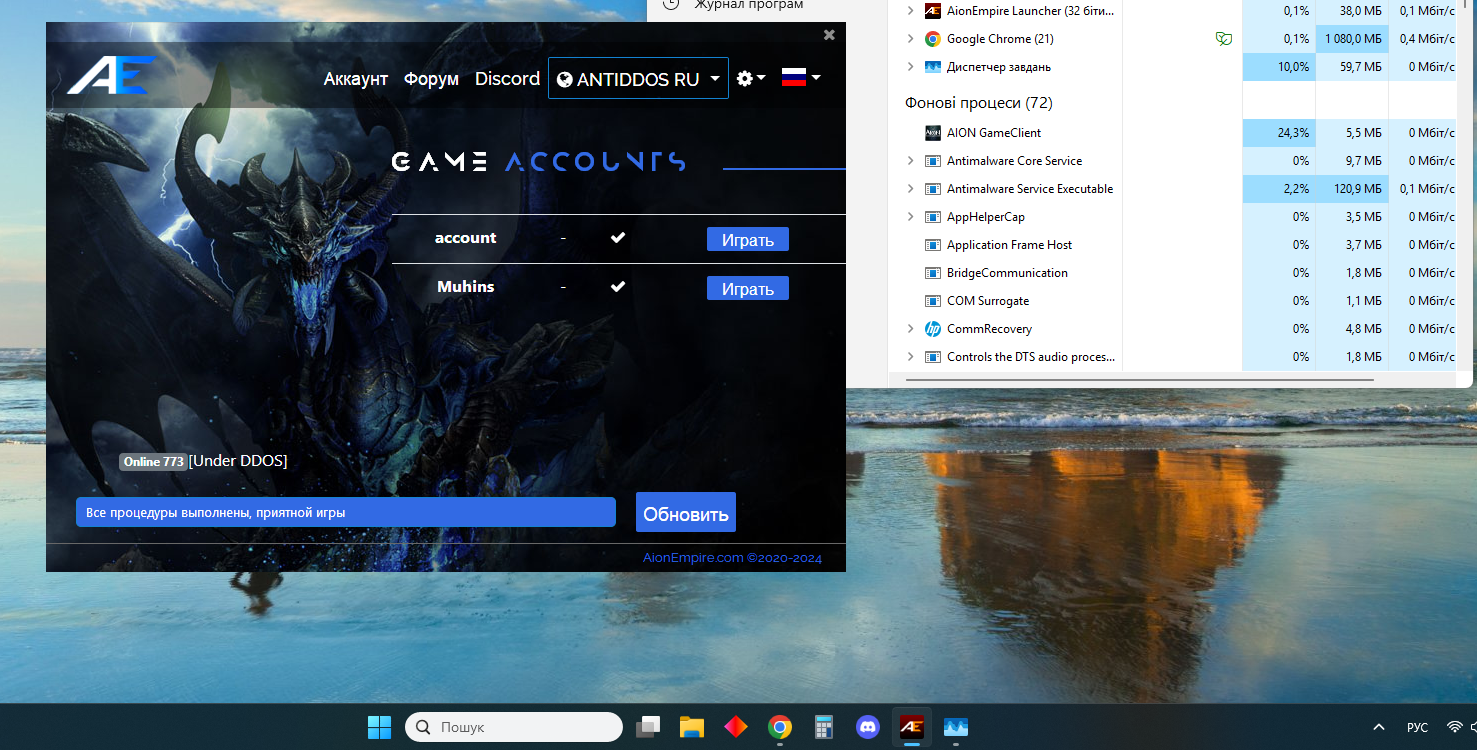Show hidden system tray icons
Viewport: 1477px width, 750px height.
click(x=1379, y=727)
